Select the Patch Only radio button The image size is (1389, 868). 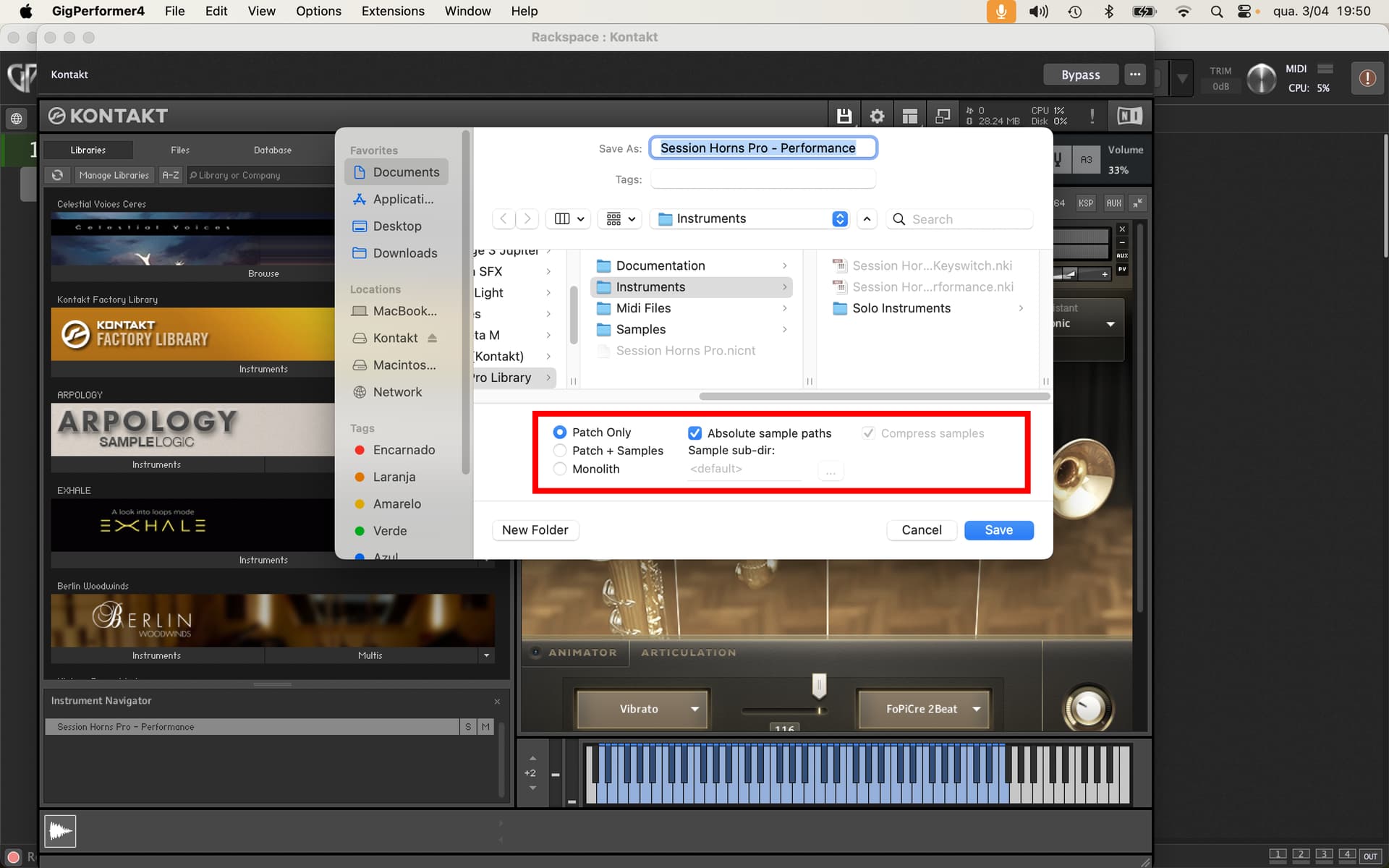(x=560, y=432)
